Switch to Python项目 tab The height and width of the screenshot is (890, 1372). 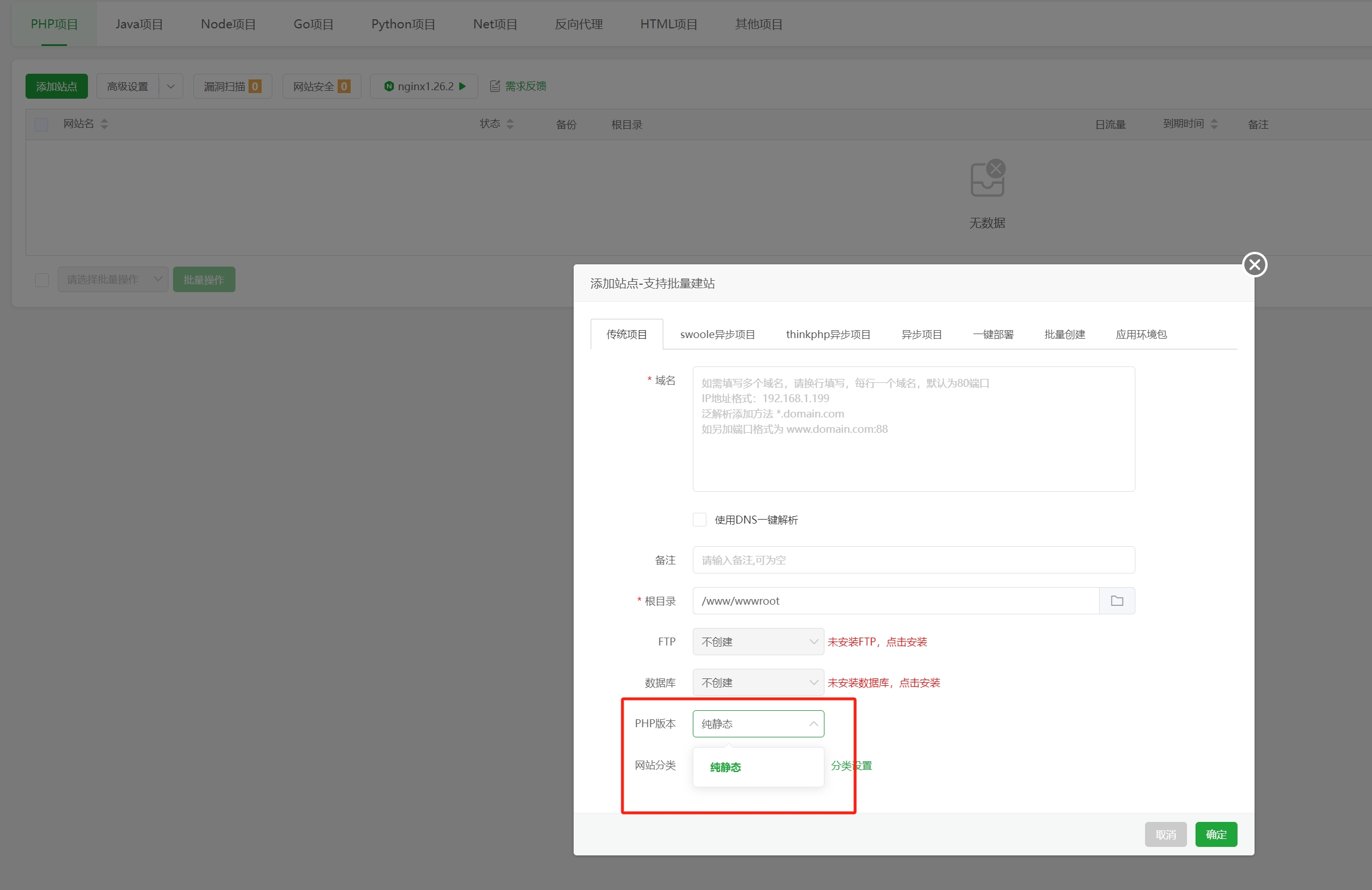pos(403,24)
